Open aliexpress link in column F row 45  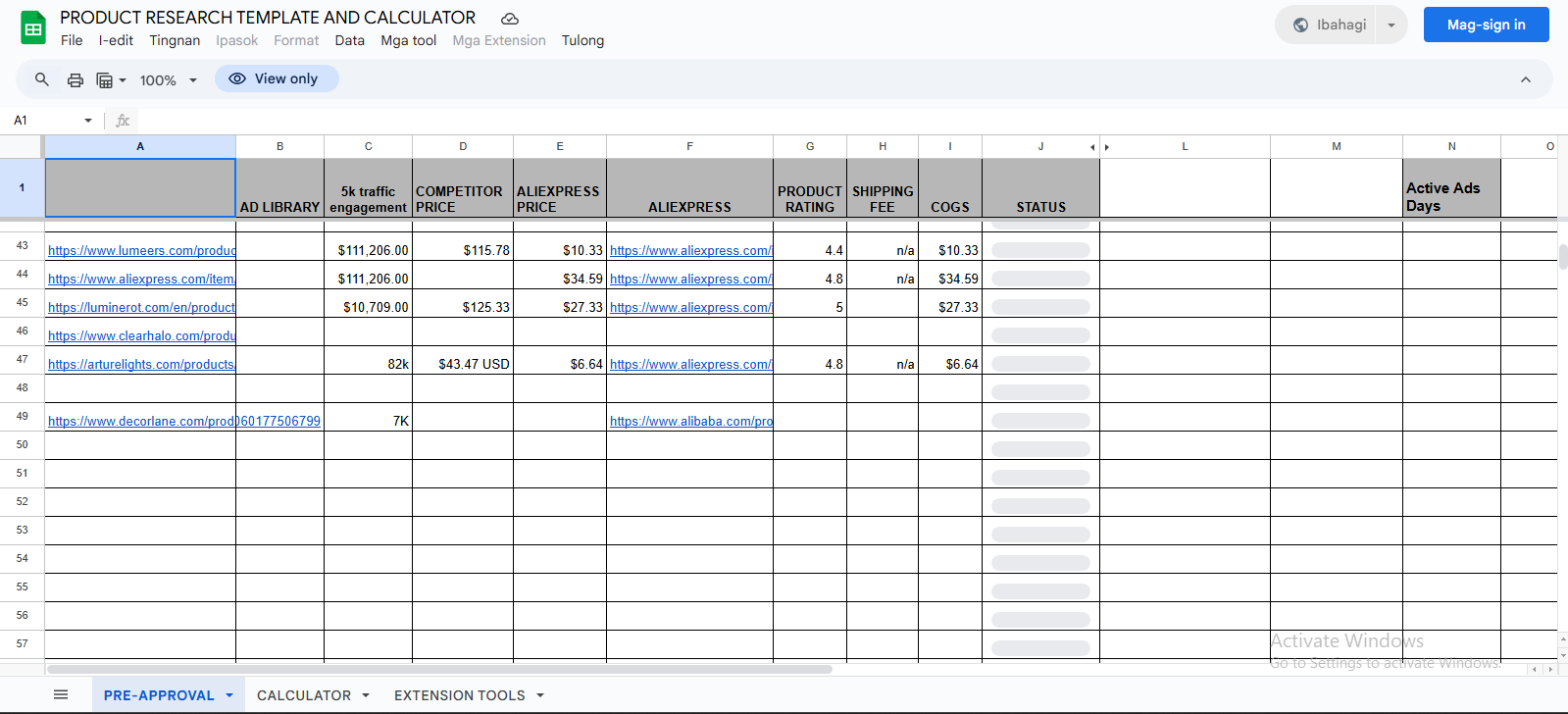690,308
